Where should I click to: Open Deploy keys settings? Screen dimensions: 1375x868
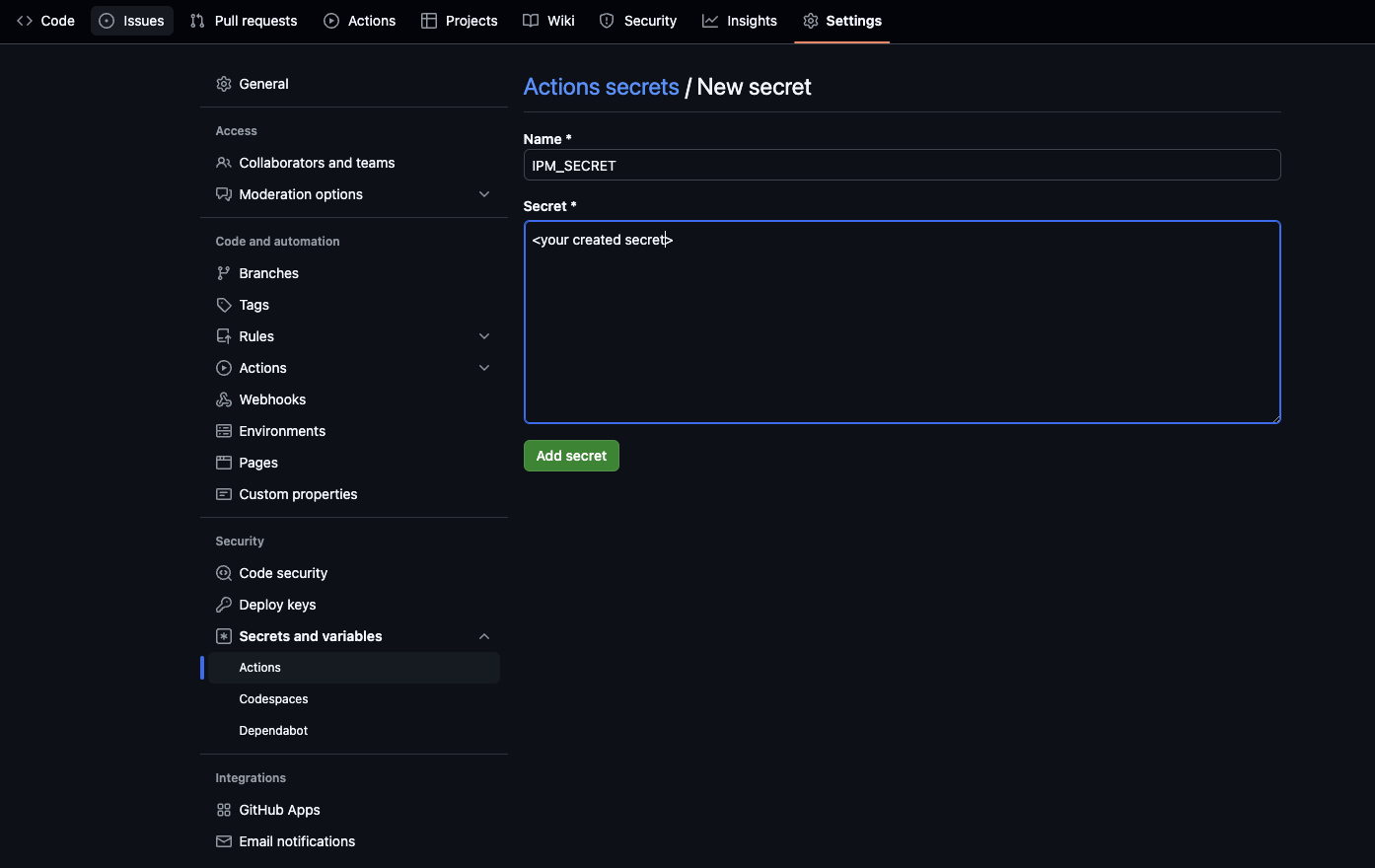pyautogui.click(x=354, y=605)
